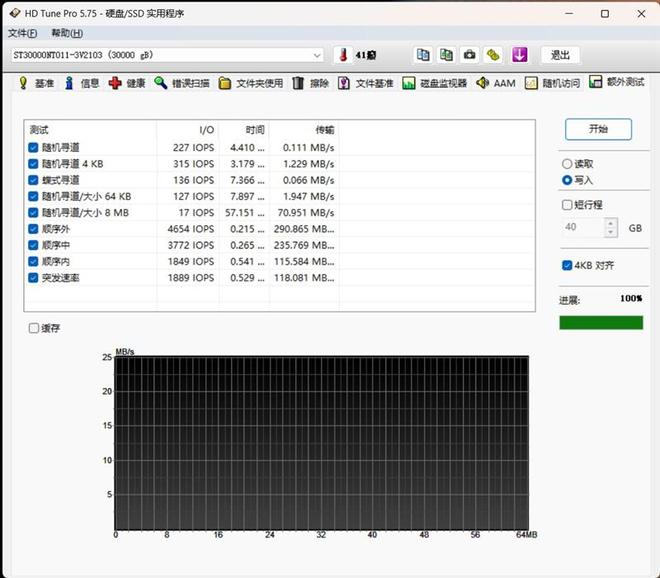Open the 磁盘监视器 disk monitor tab
This screenshot has height=578, width=660.
pyautogui.click(x=435, y=83)
